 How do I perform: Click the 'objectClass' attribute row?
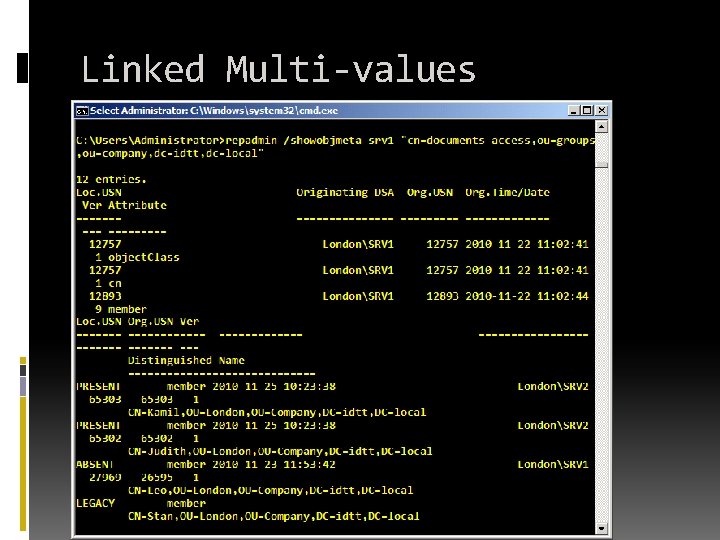point(137,257)
